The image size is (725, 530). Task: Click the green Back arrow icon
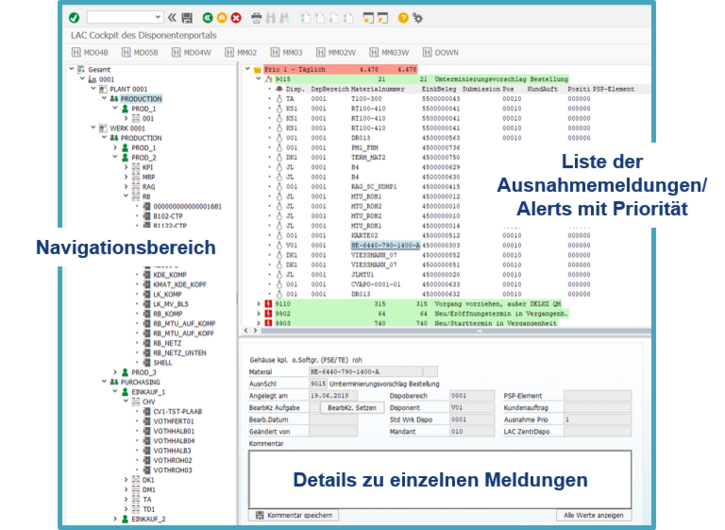(x=206, y=17)
